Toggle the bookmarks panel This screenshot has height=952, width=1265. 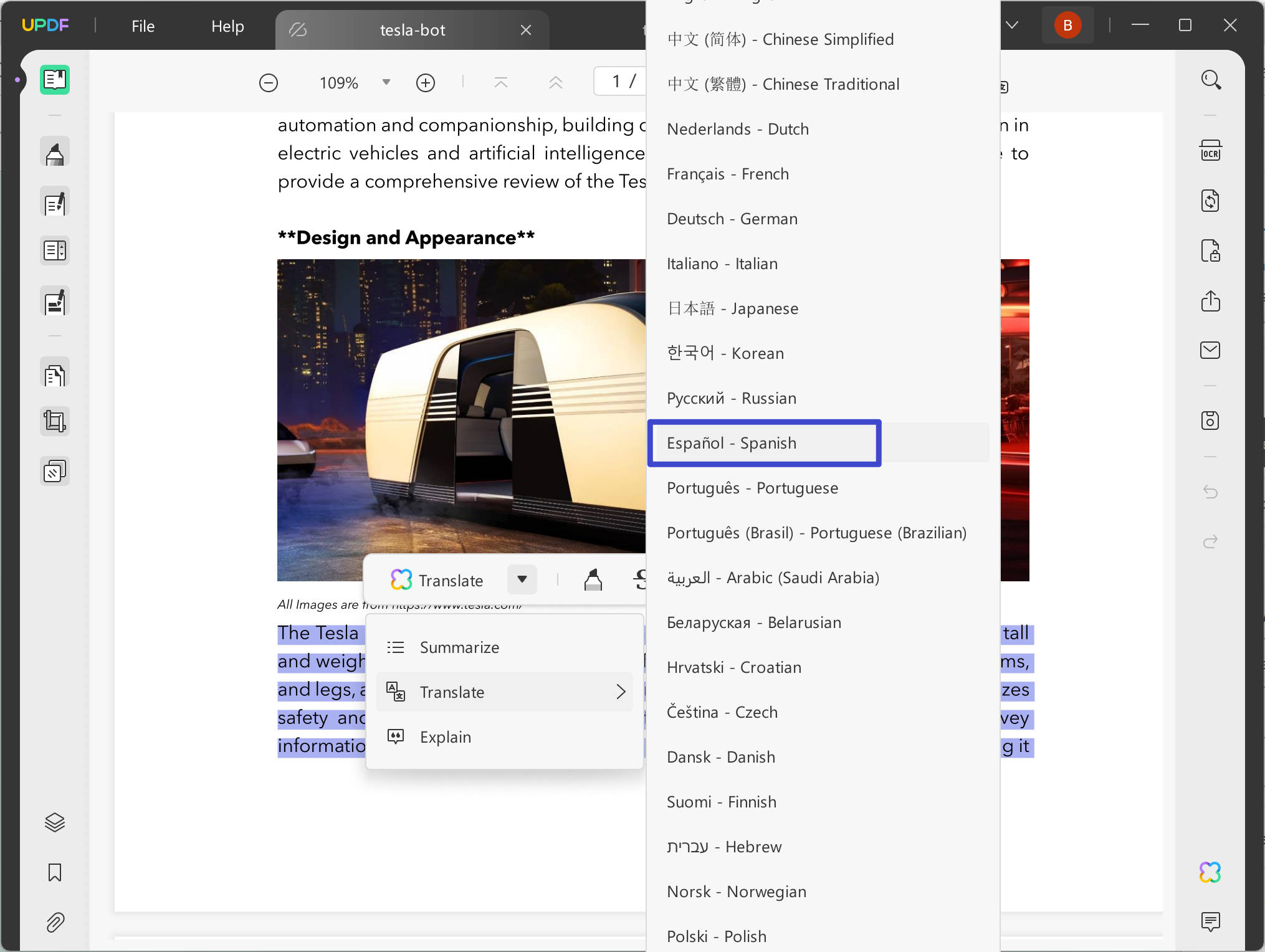point(55,873)
